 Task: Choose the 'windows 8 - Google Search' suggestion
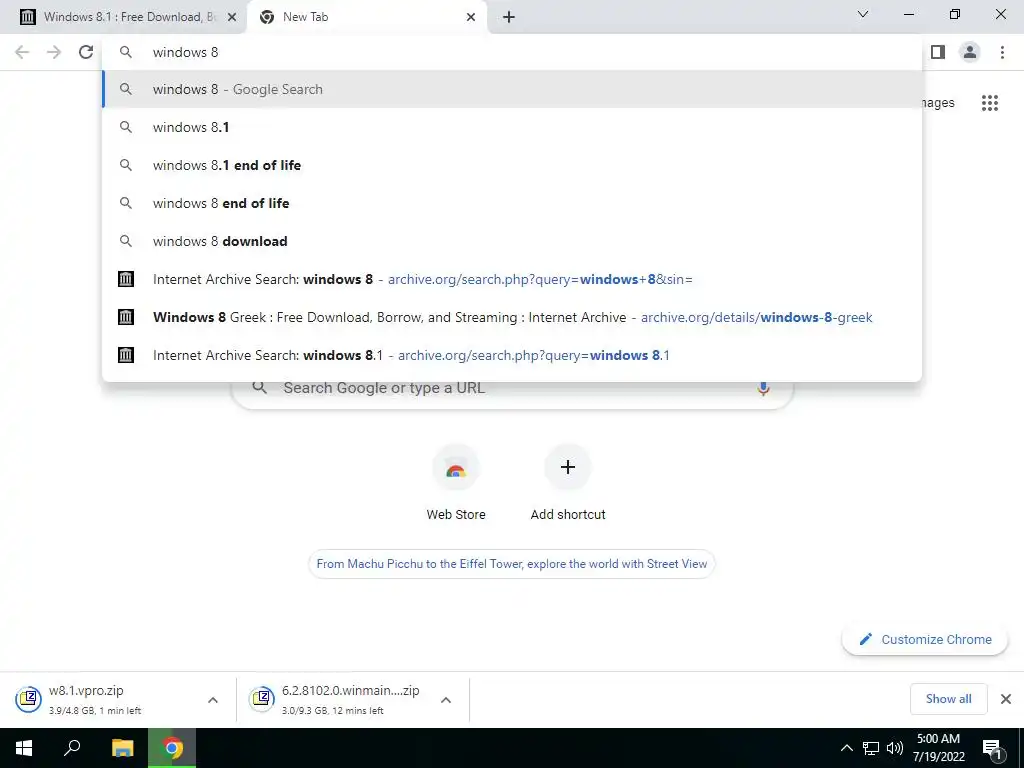click(x=512, y=89)
